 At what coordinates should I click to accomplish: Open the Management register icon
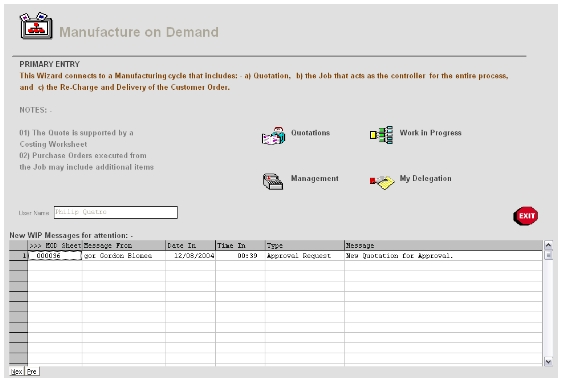click(x=273, y=181)
